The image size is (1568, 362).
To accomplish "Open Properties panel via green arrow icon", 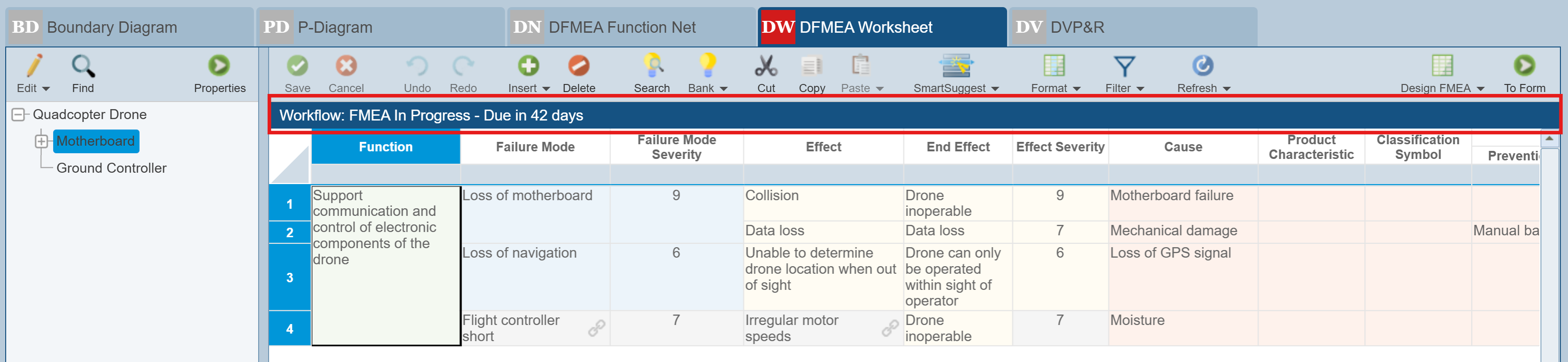I will tap(219, 65).
